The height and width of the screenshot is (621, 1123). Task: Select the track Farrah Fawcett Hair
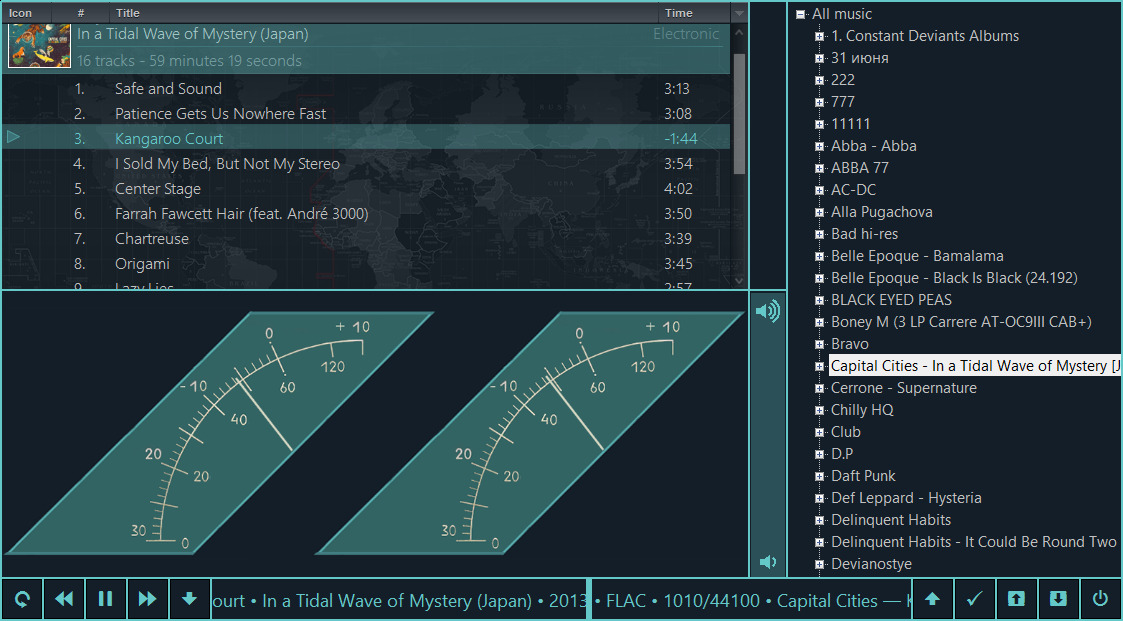click(x=366, y=213)
